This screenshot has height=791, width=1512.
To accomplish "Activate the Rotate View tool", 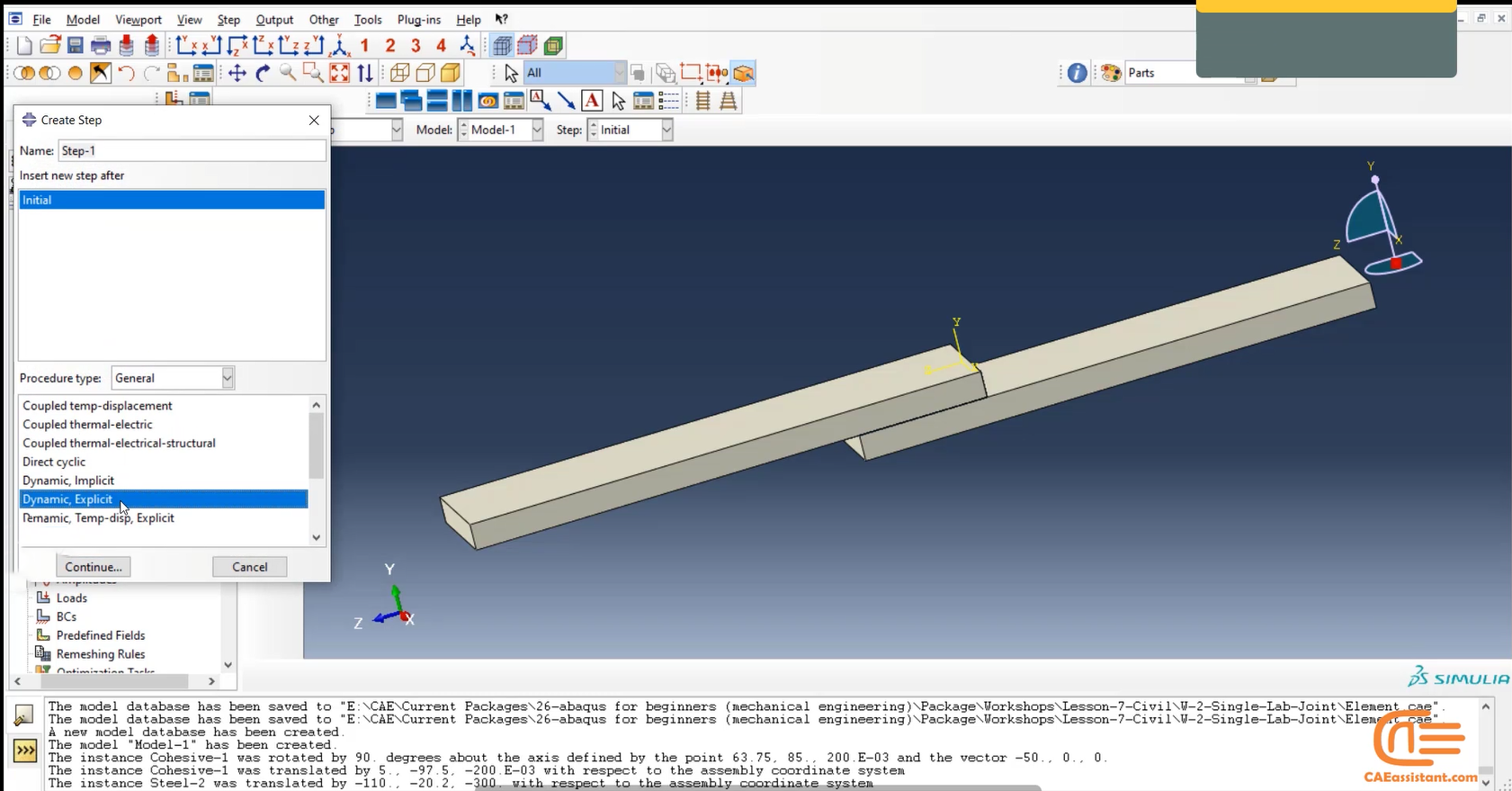I will pos(263,73).
